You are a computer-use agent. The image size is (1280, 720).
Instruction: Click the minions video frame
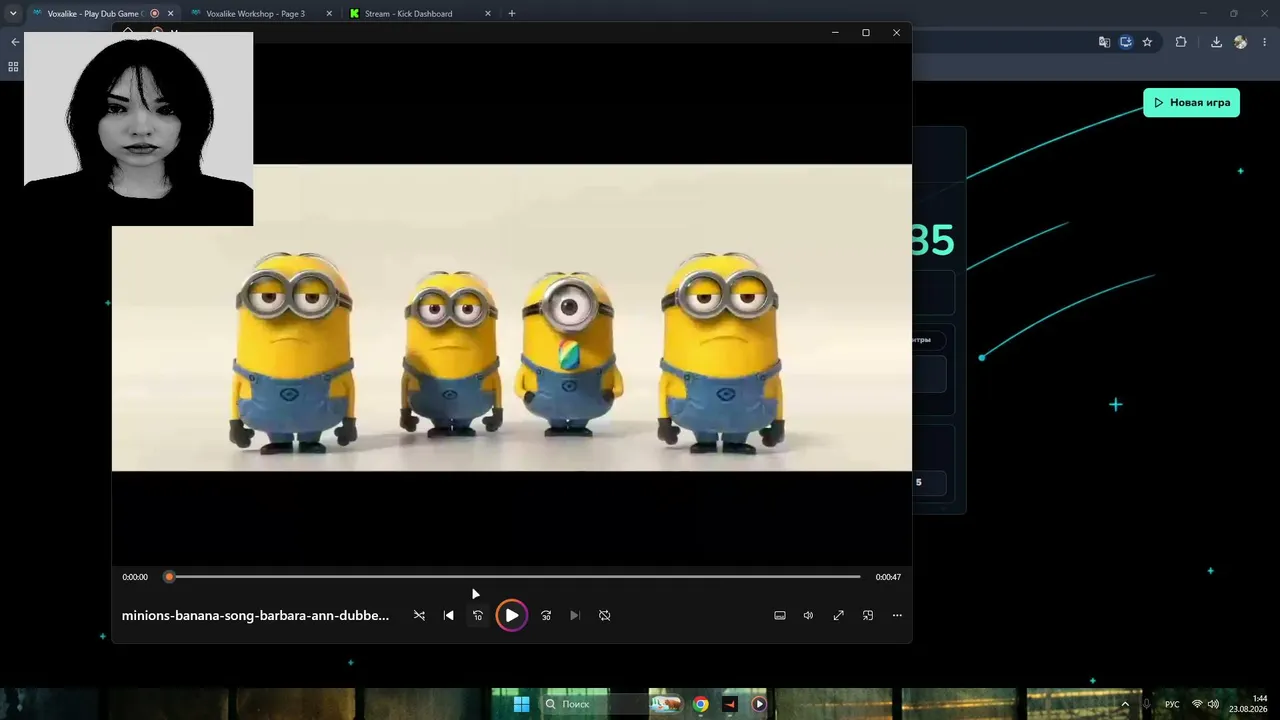(x=512, y=317)
